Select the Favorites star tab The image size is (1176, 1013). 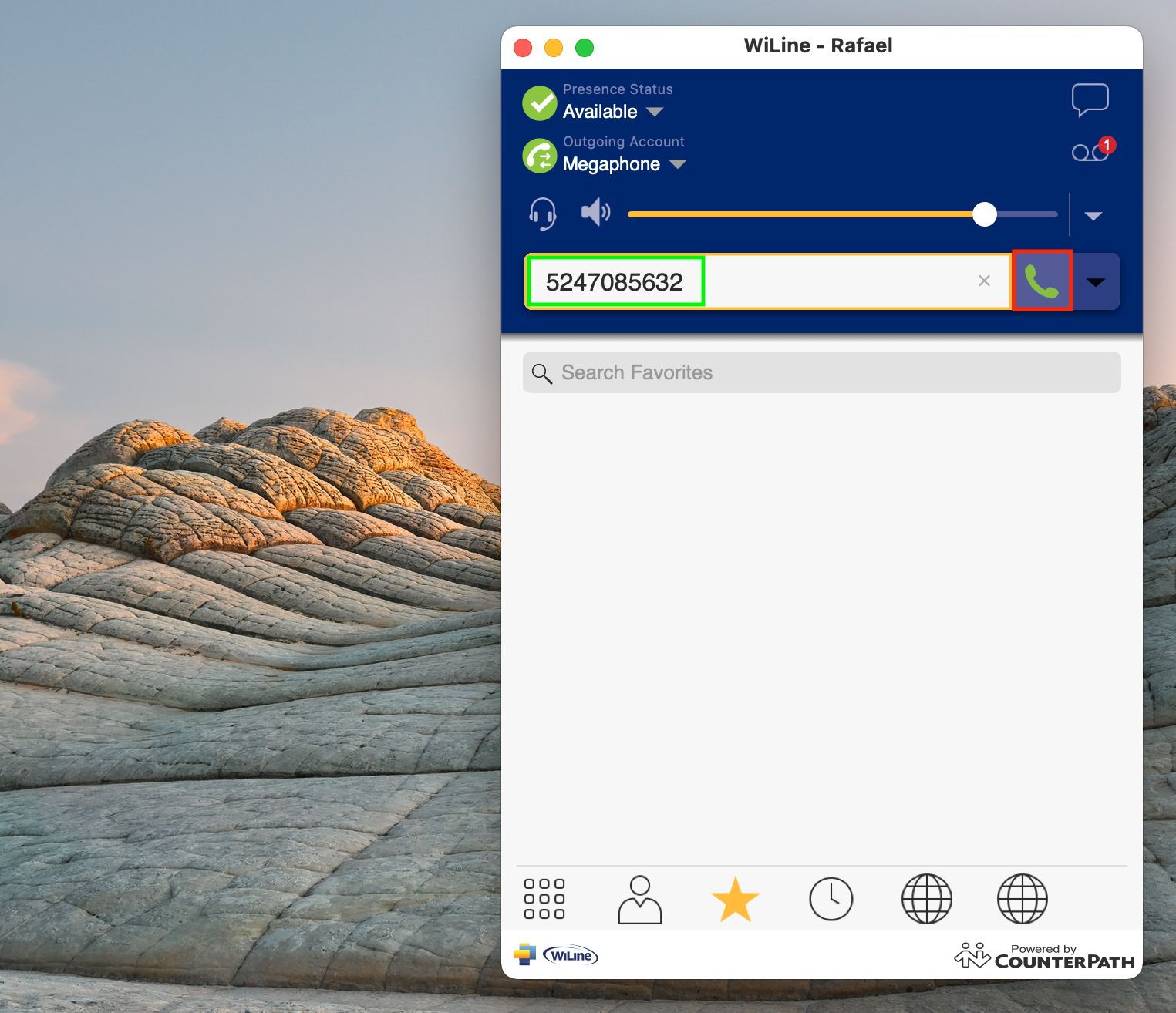point(735,899)
